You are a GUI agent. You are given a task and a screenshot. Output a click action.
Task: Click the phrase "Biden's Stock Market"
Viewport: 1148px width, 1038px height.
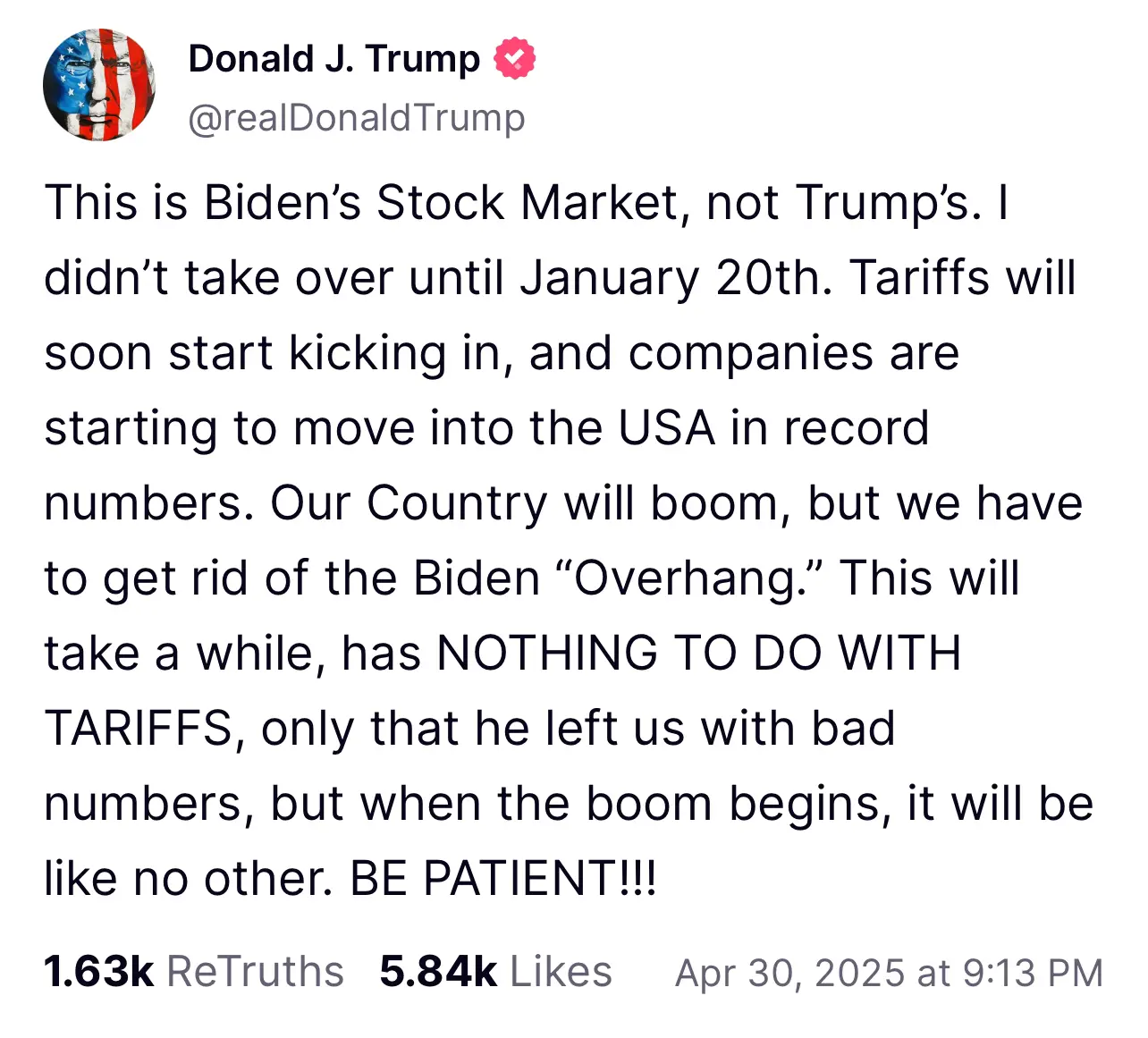click(x=443, y=202)
